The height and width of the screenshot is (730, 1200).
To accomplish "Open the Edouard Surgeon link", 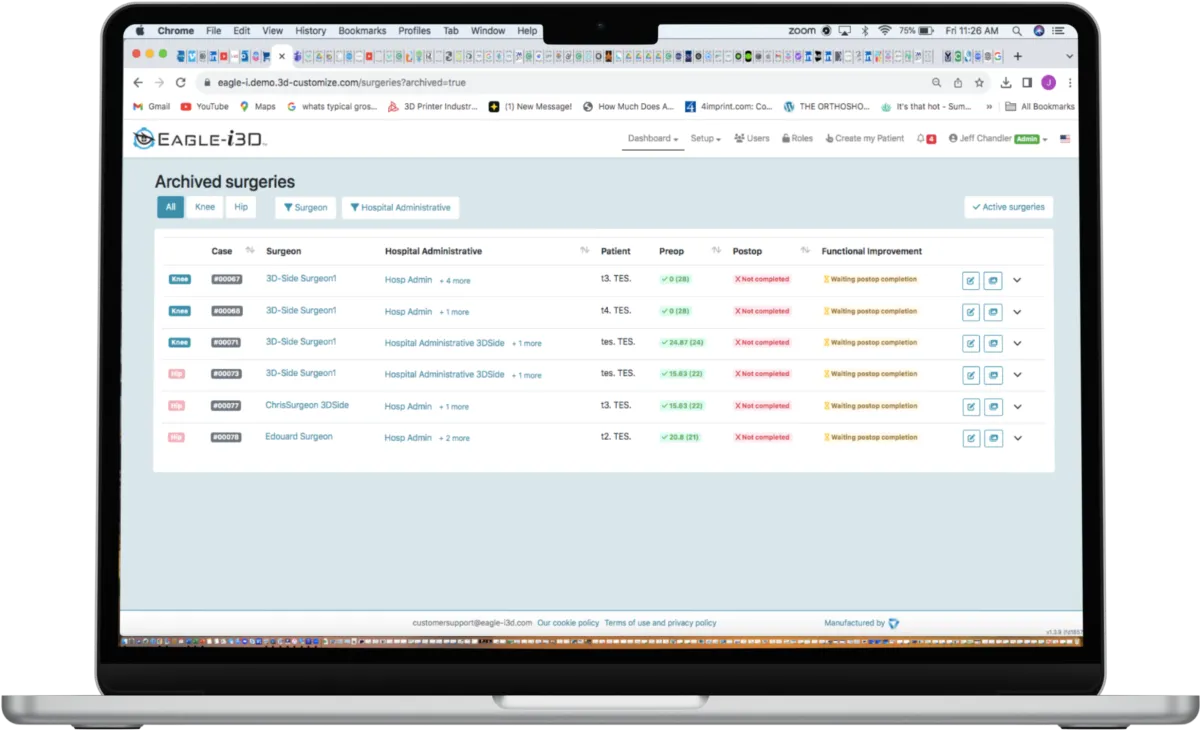I will [299, 437].
